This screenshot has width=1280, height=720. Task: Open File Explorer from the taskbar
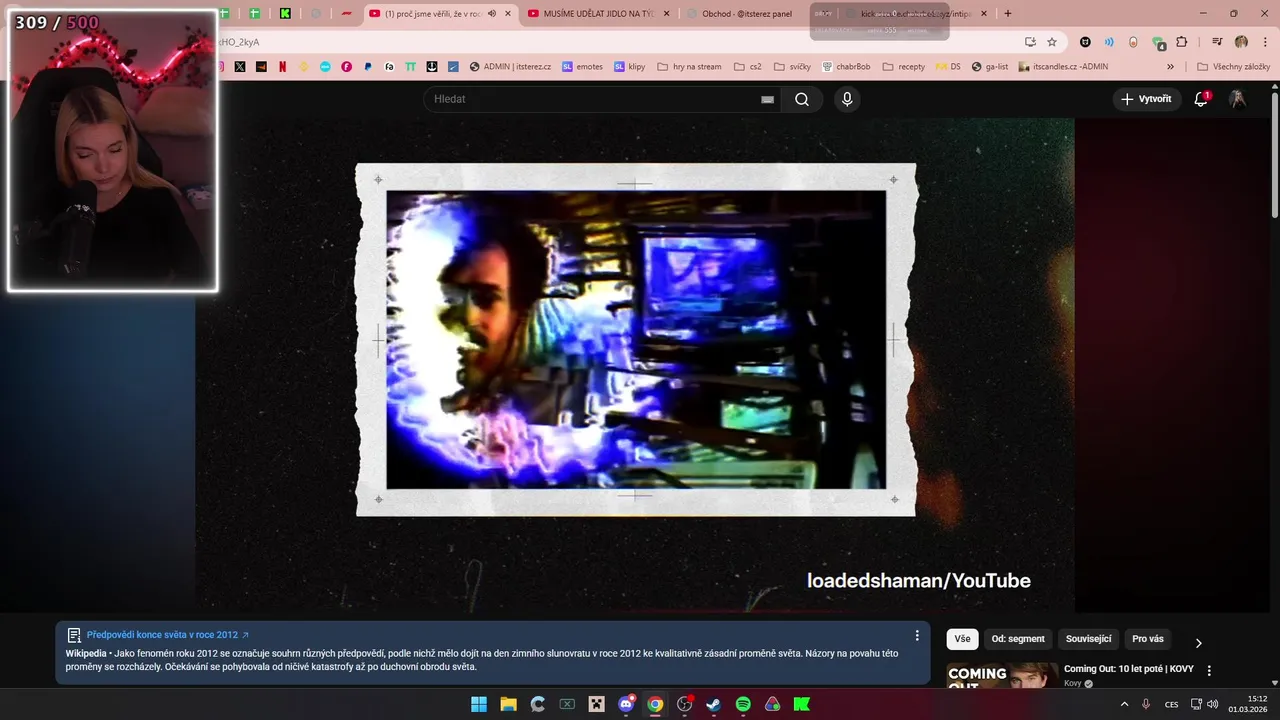(508, 704)
